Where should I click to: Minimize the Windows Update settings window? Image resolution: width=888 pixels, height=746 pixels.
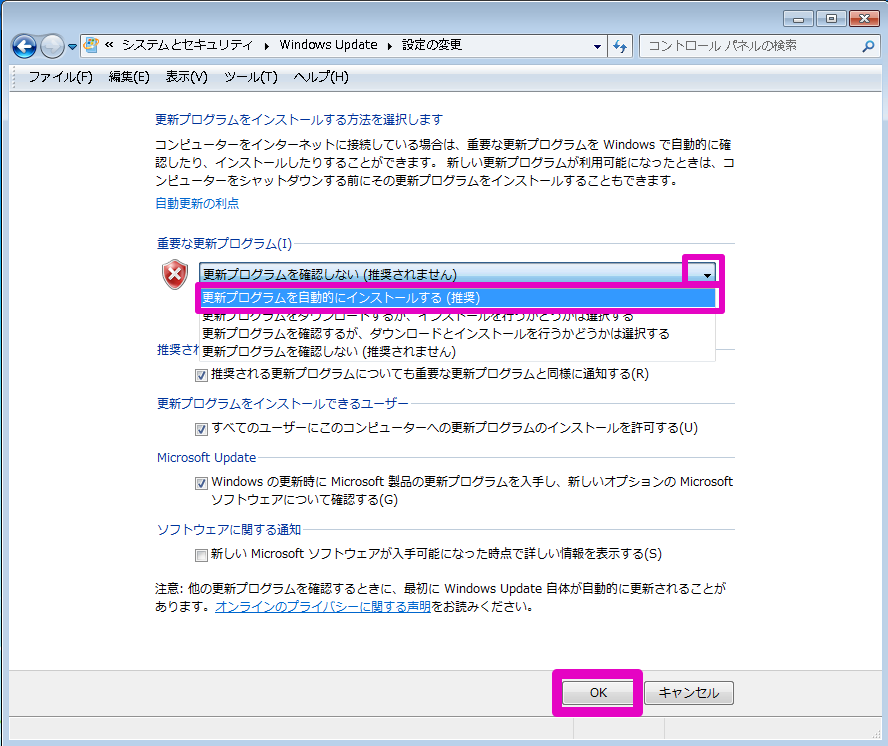click(799, 19)
